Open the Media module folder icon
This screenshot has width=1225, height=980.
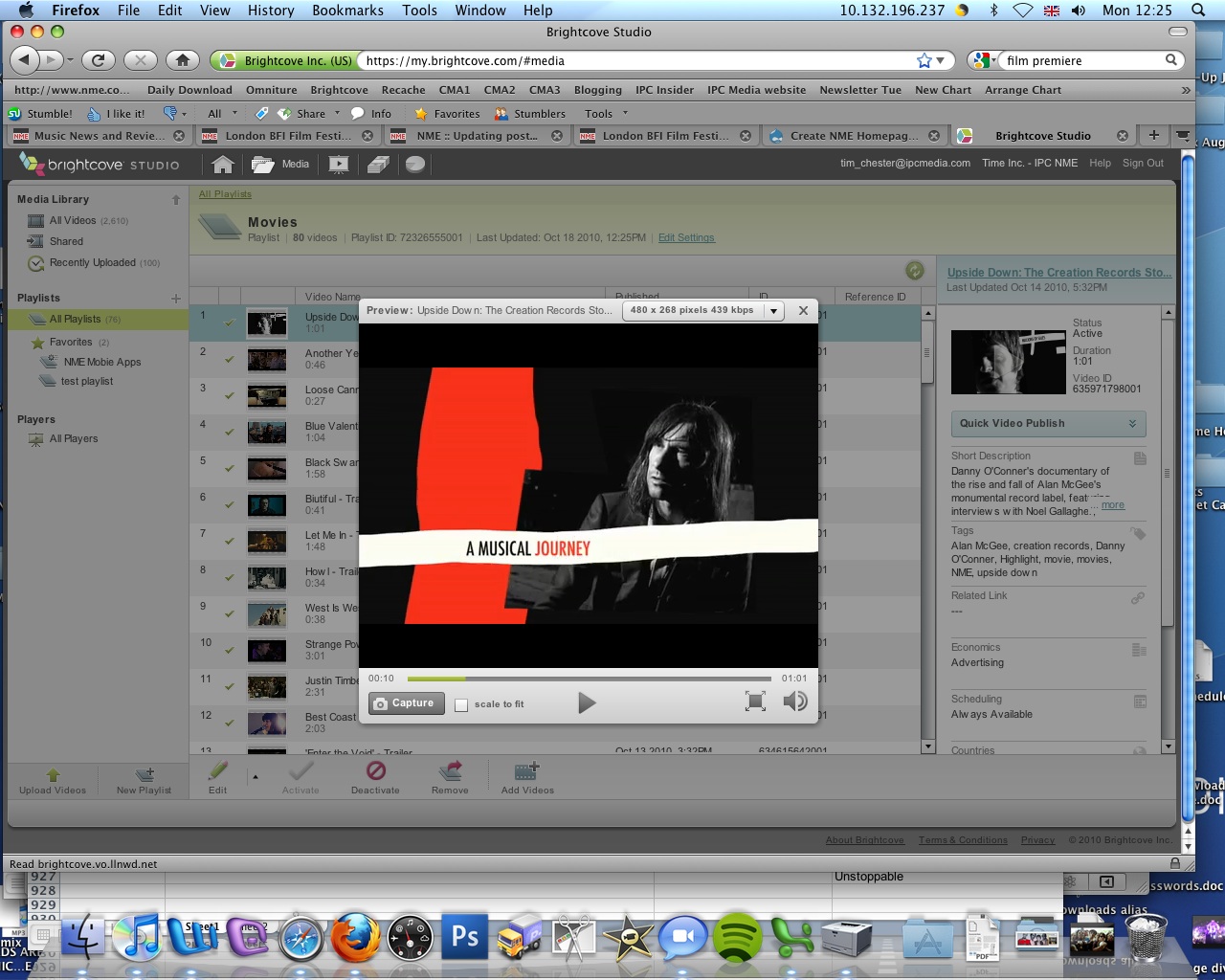point(262,164)
